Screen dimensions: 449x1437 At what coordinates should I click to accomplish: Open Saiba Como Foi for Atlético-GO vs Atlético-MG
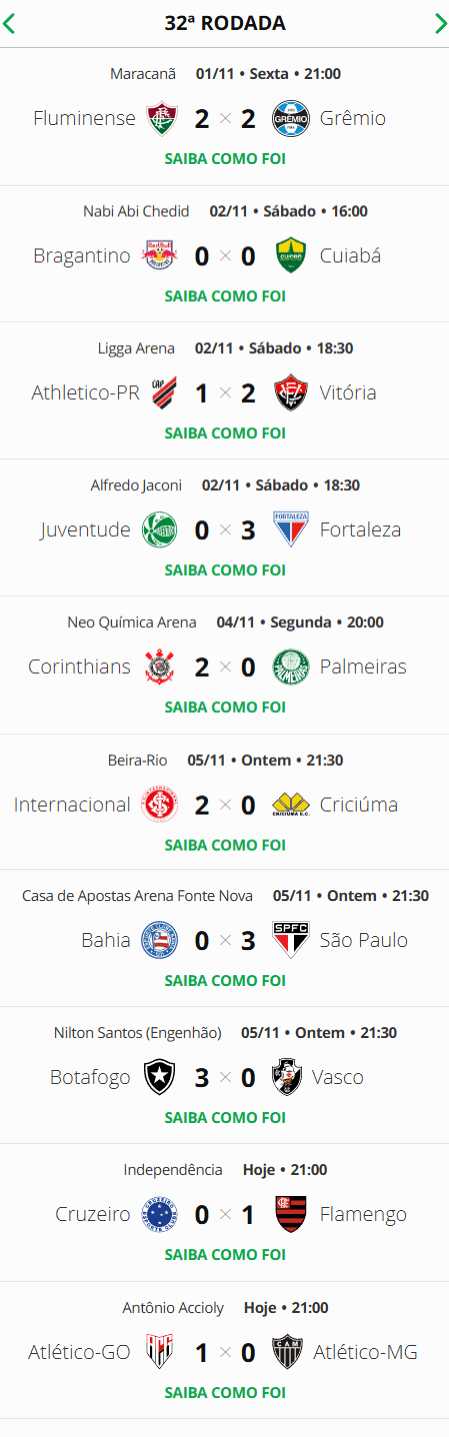(225, 1392)
